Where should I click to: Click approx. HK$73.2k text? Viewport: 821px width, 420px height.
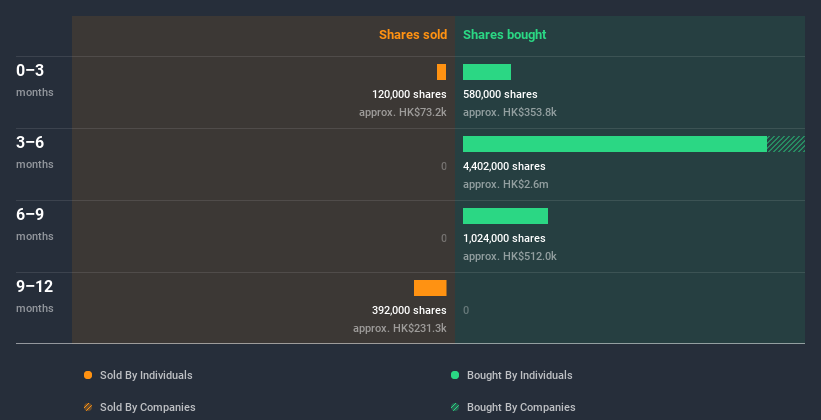403,113
